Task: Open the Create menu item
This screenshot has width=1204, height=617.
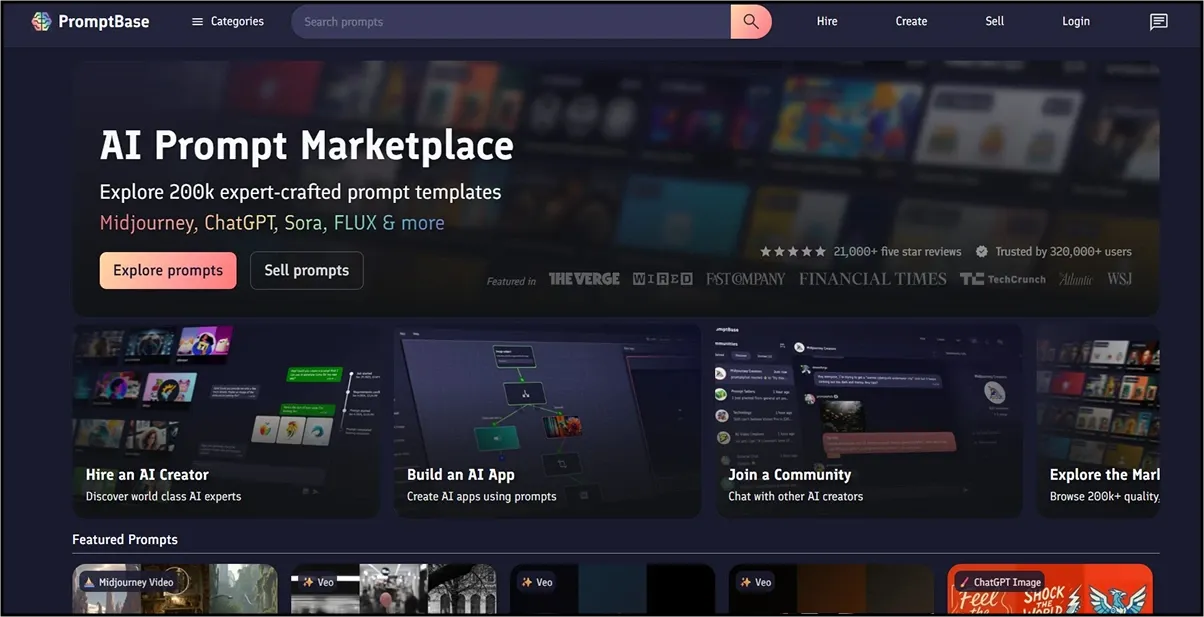Action: (911, 21)
